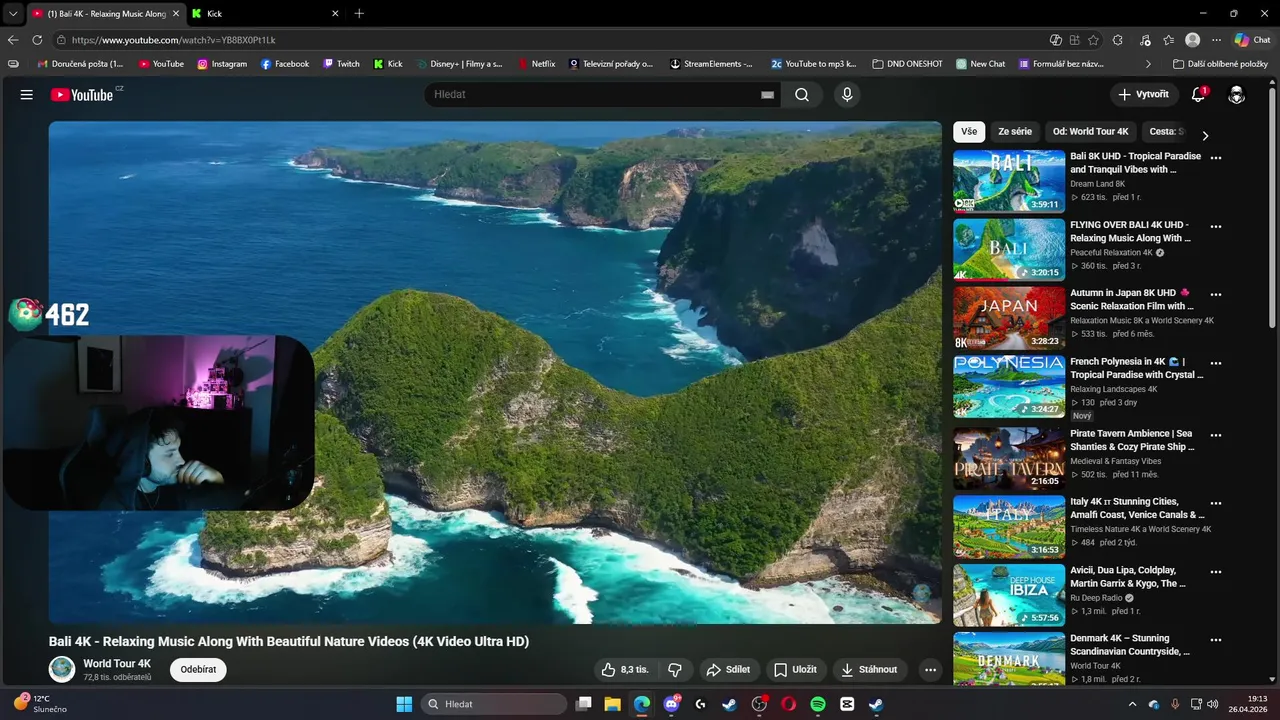The height and width of the screenshot is (720, 1280).
Task: Open the Instagram bookmark
Action: [x=222, y=64]
